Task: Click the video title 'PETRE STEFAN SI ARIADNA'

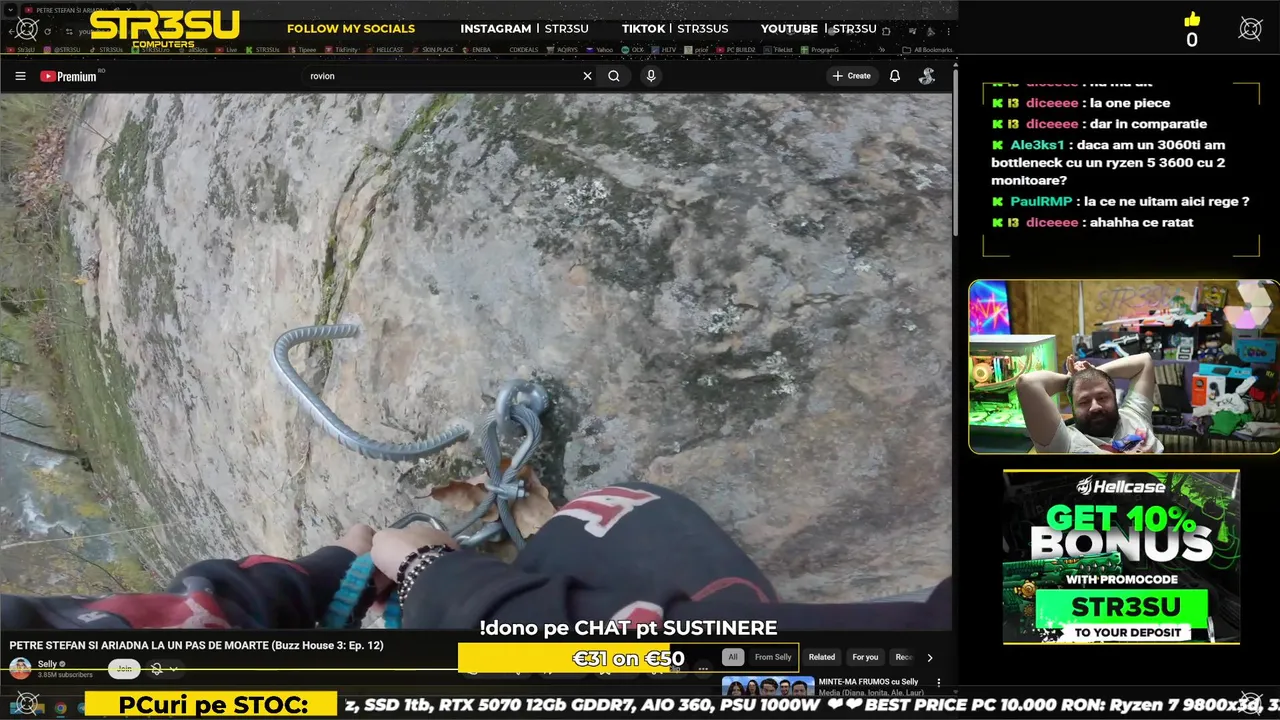Action: (x=196, y=645)
